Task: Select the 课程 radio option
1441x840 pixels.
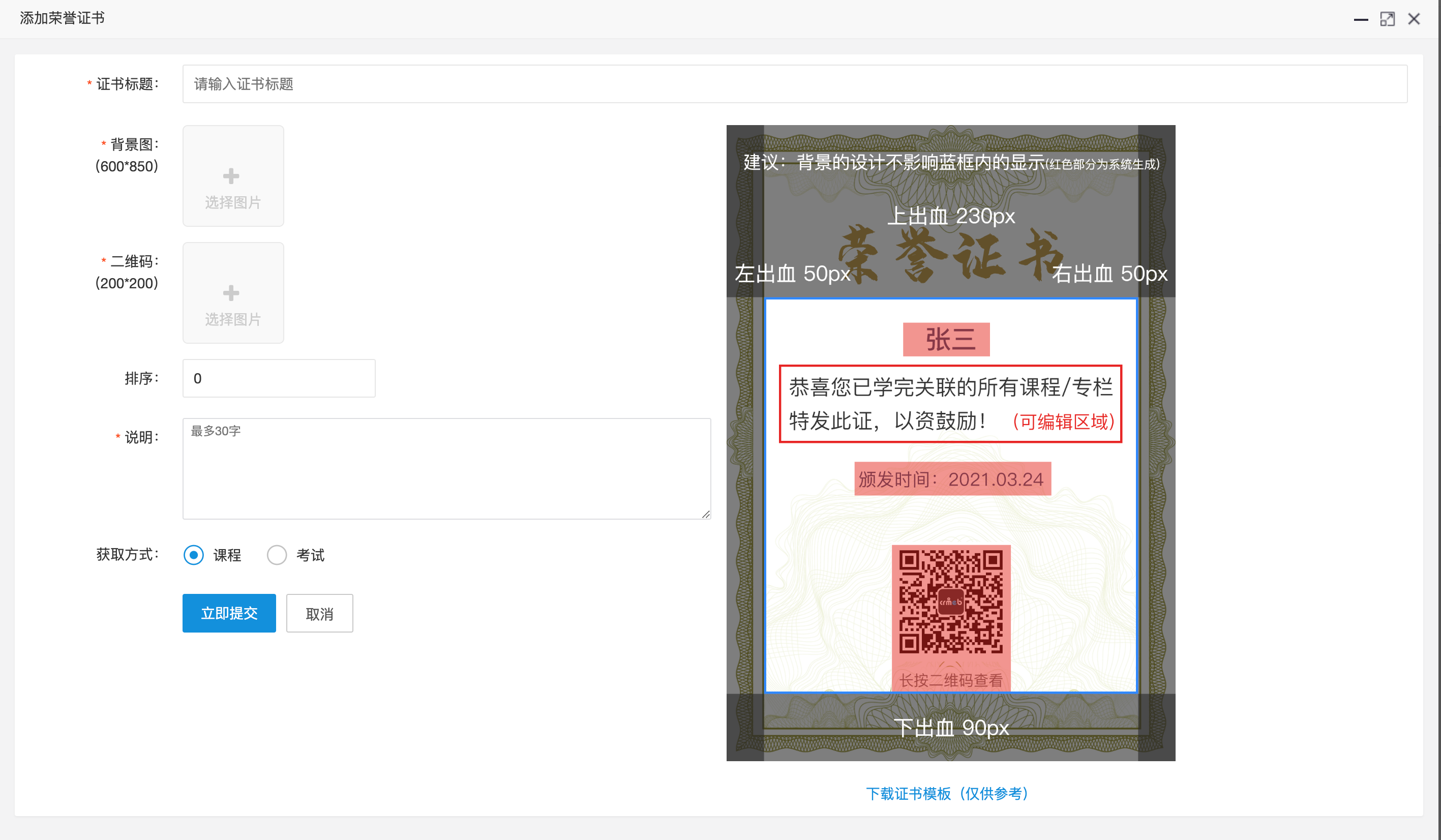Action: (x=194, y=555)
